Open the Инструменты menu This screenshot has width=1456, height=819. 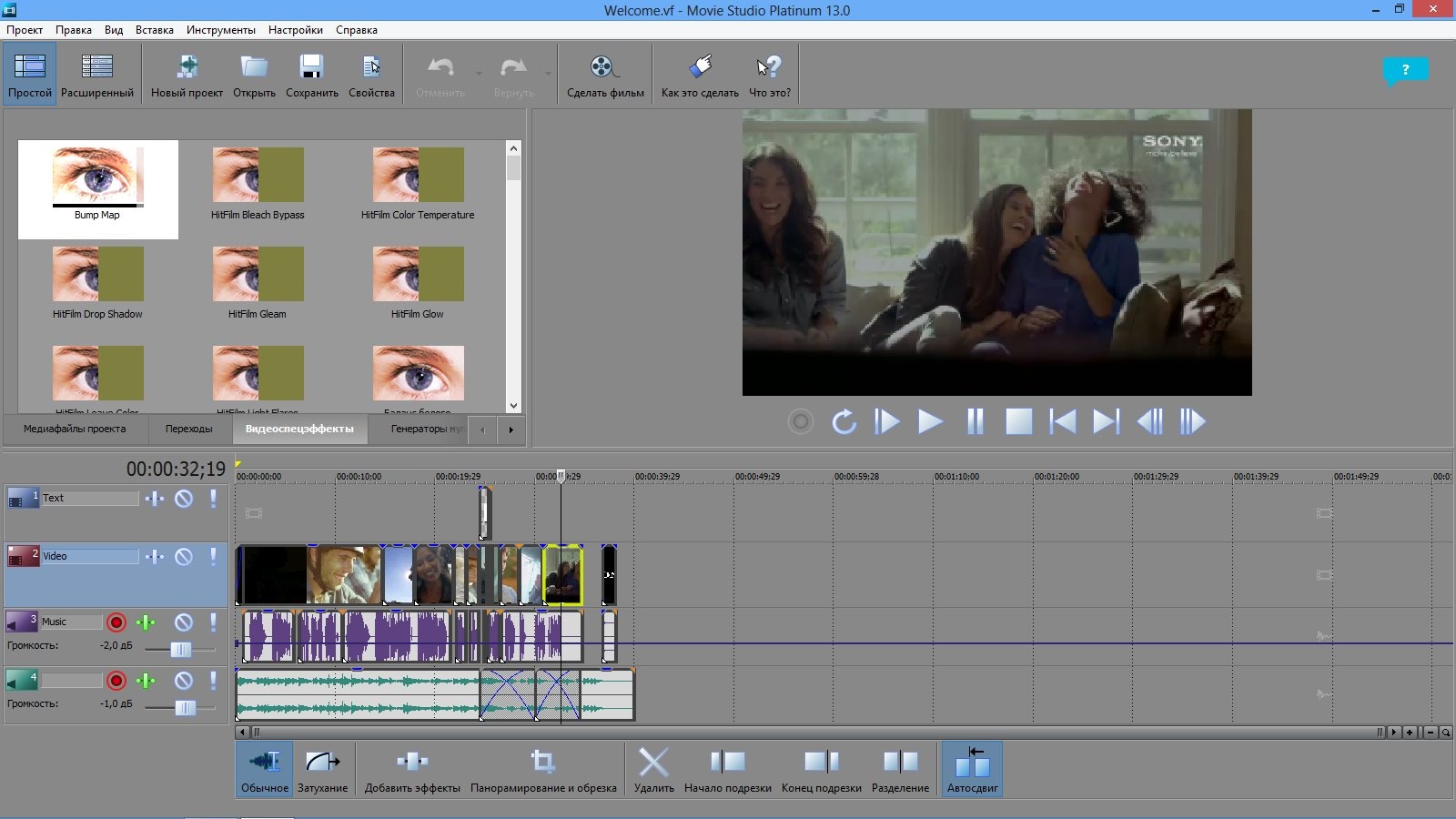point(220,30)
